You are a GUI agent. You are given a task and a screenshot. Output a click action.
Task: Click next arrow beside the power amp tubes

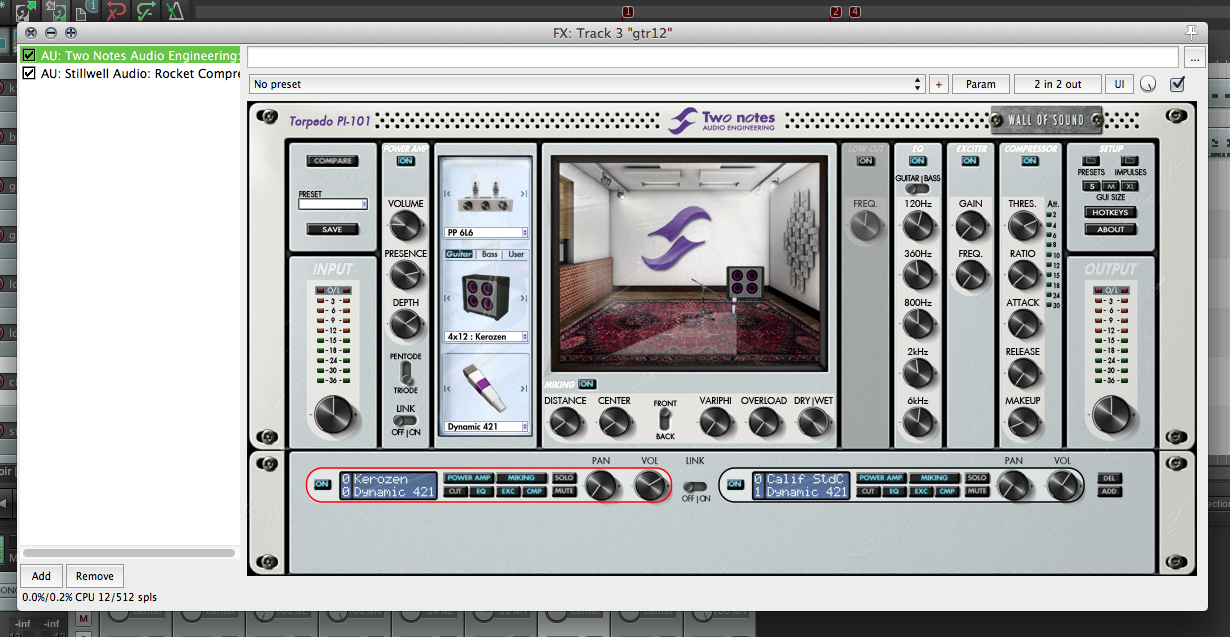point(522,193)
